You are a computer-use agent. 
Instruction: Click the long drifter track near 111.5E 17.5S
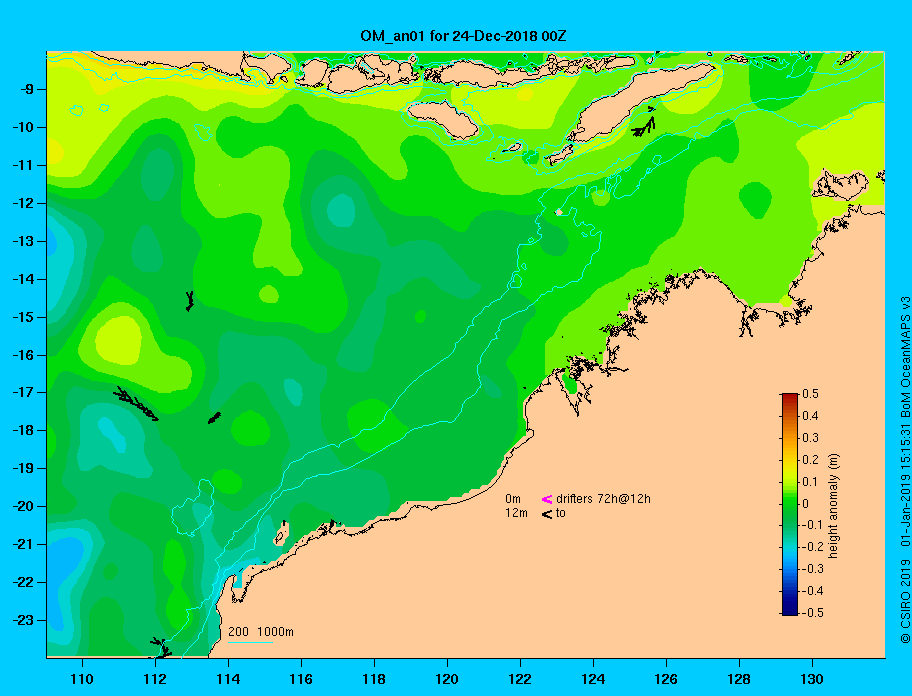coord(136,403)
